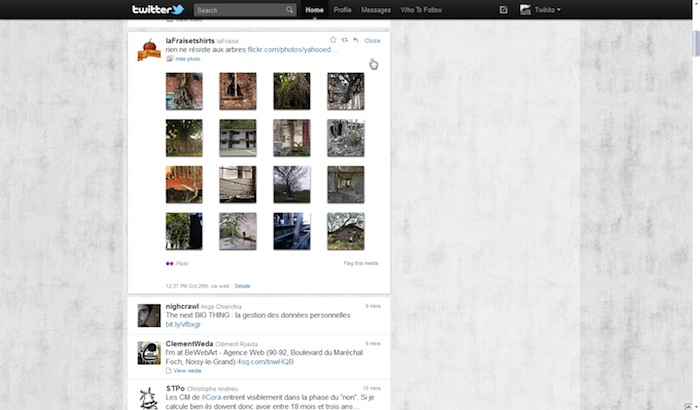The height and width of the screenshot is (410, 700).
Task: Open nighcrawl's profile picture
Action: pyautogui.click(x=149, y=315)
